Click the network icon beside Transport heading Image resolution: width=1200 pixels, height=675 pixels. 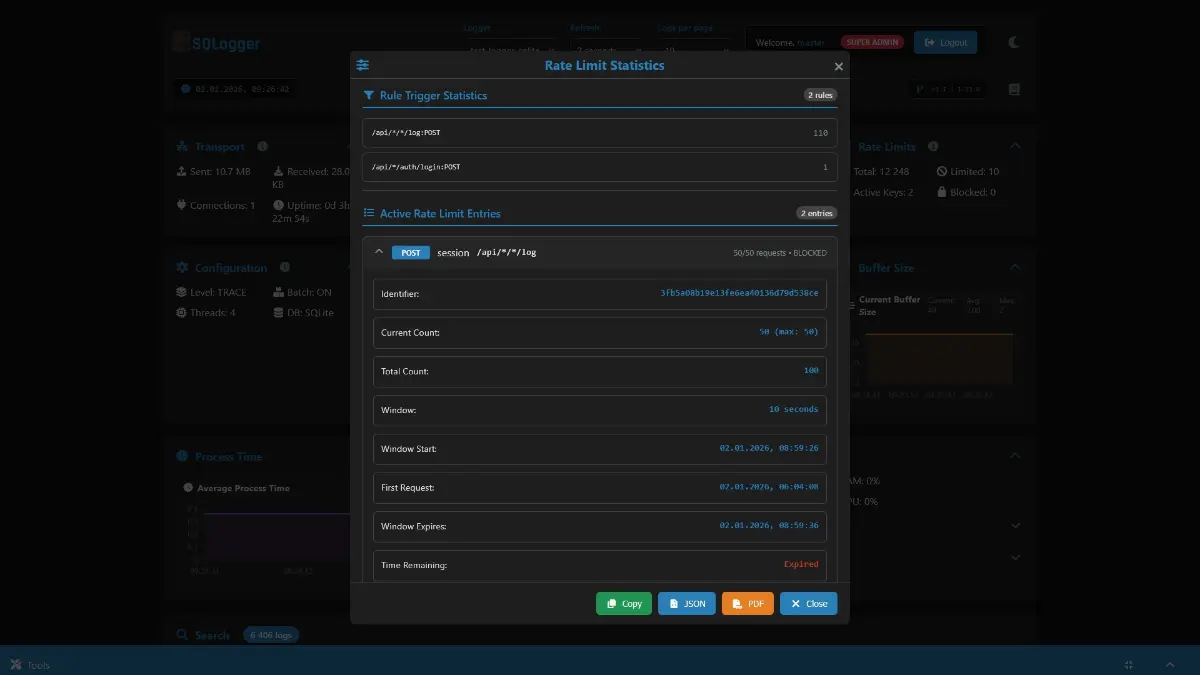point(182,146)
